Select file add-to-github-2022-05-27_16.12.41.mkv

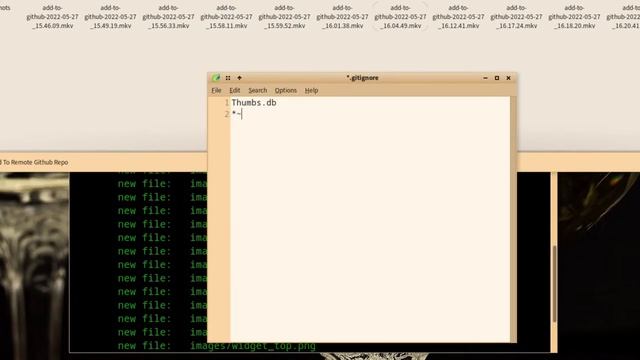tap(458, 17)
